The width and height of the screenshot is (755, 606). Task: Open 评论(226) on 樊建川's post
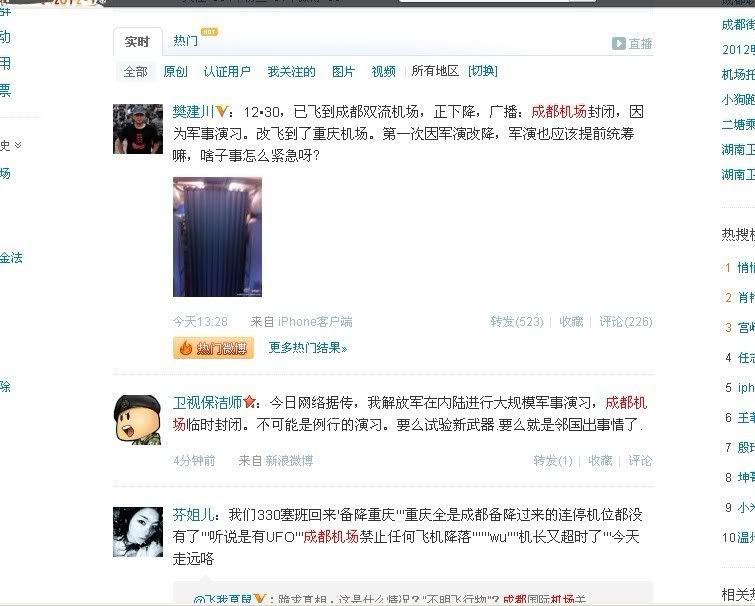(x=625, y=322)
